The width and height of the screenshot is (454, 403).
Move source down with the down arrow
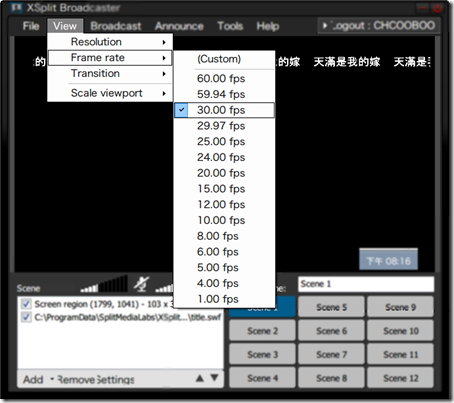(x=215, y=378)
